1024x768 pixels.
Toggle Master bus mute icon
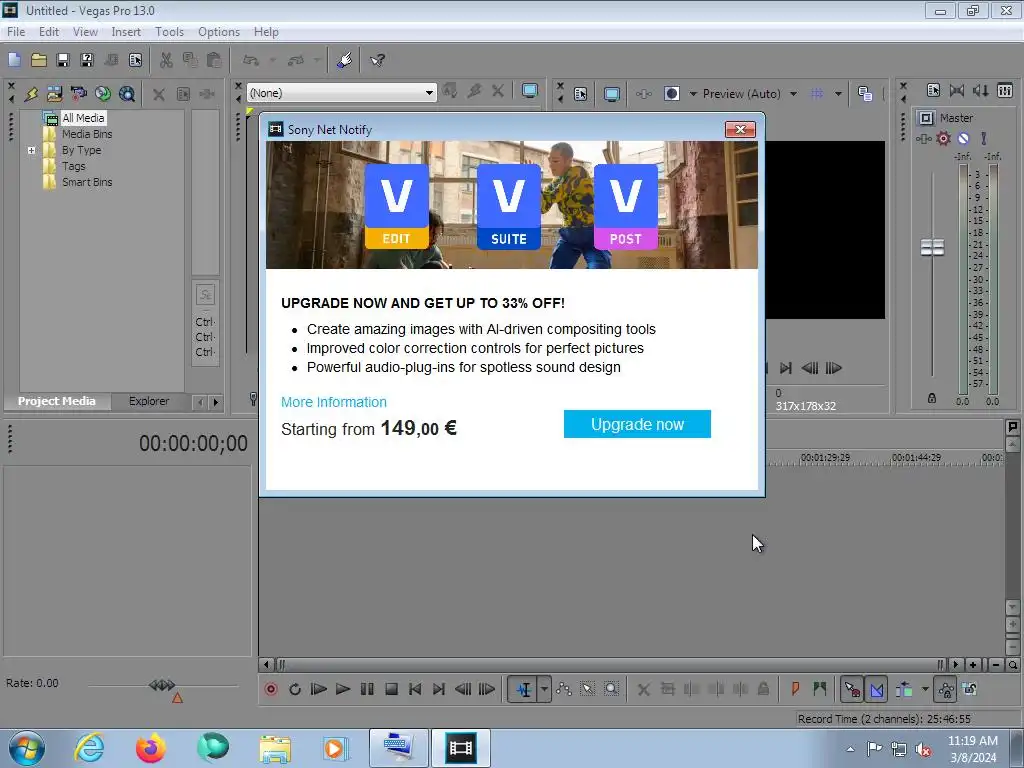(x=963, y=138)
